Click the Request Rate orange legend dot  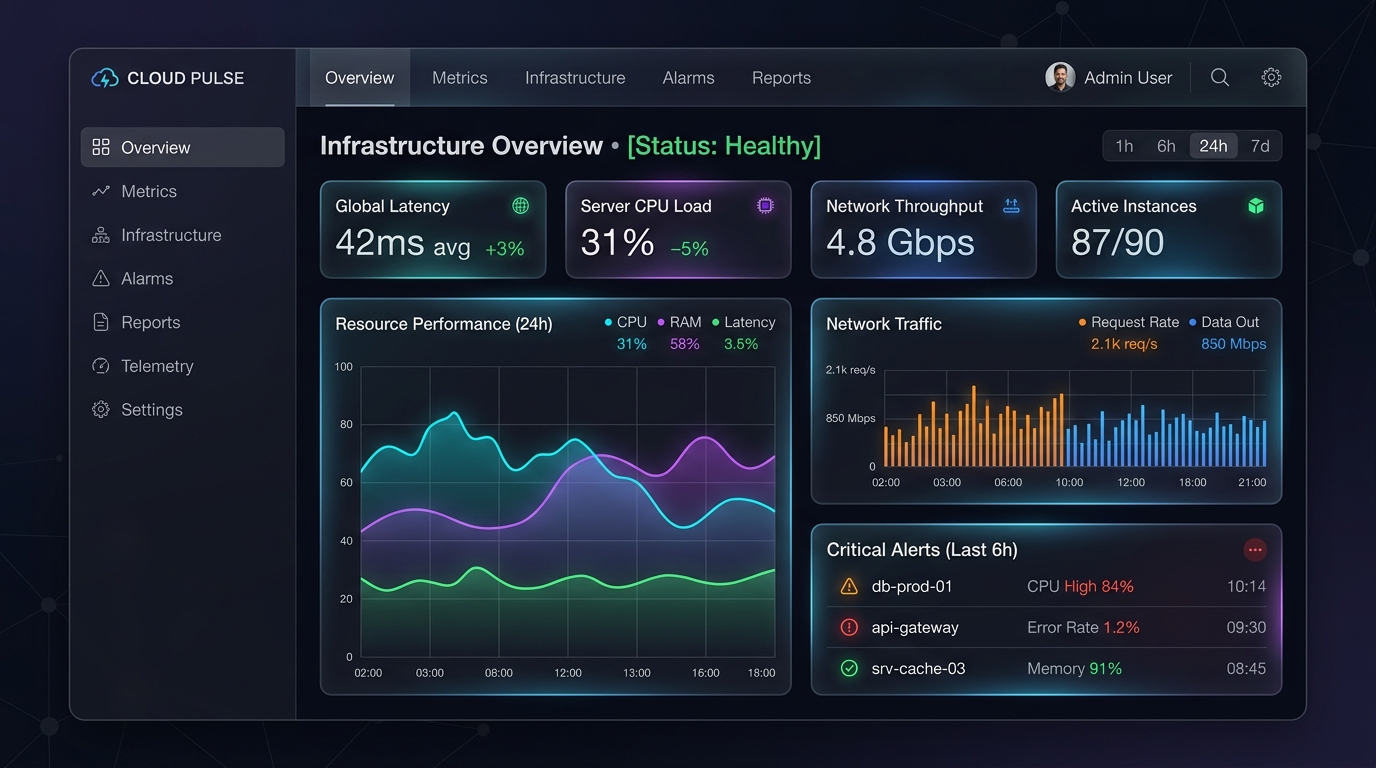pyautogui.click(x=1082, y=322)
